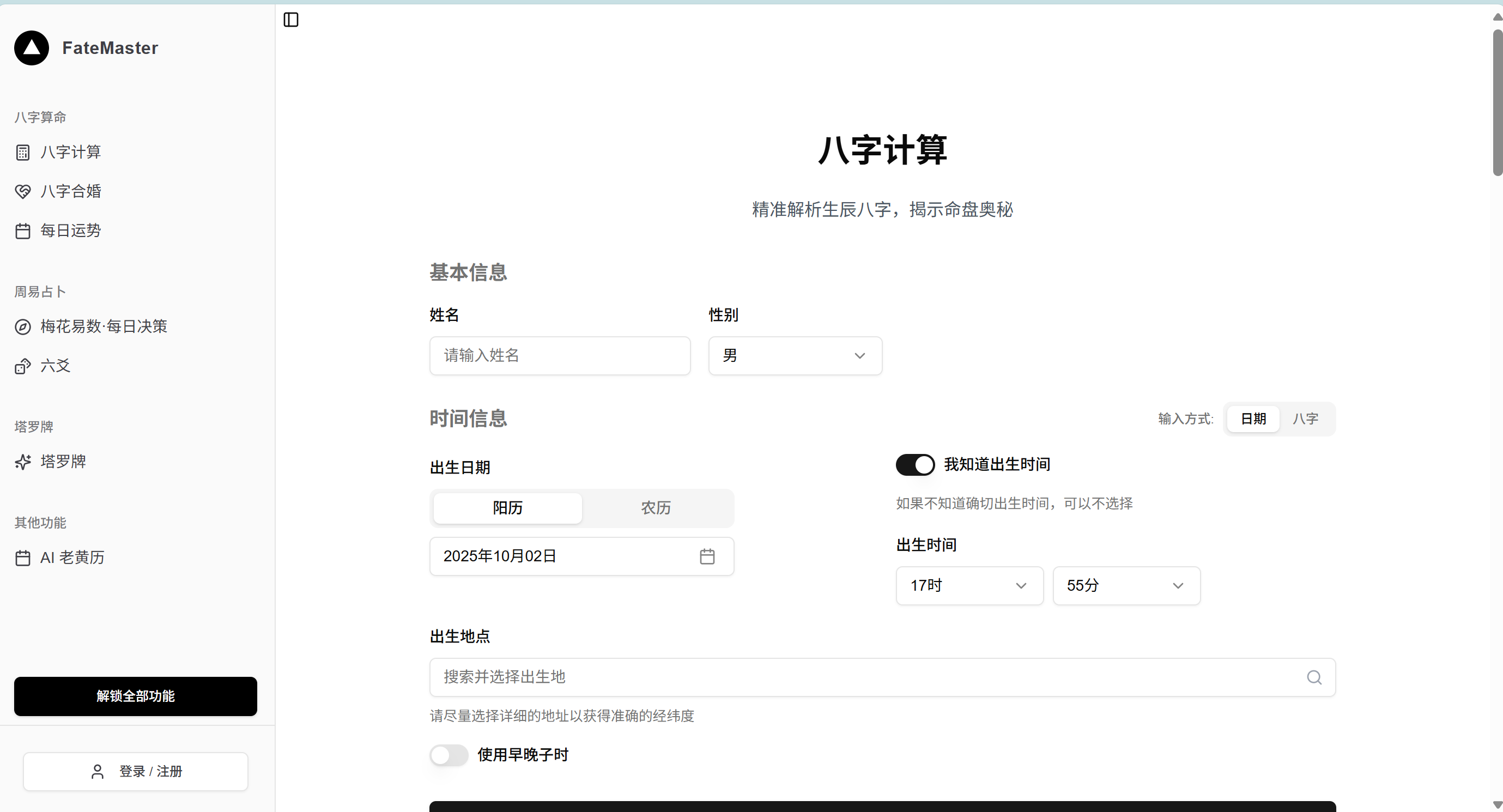Click the 八字合婚 heart icon
This screenshot has width=1503, height=812.
[x=23, y=192]
